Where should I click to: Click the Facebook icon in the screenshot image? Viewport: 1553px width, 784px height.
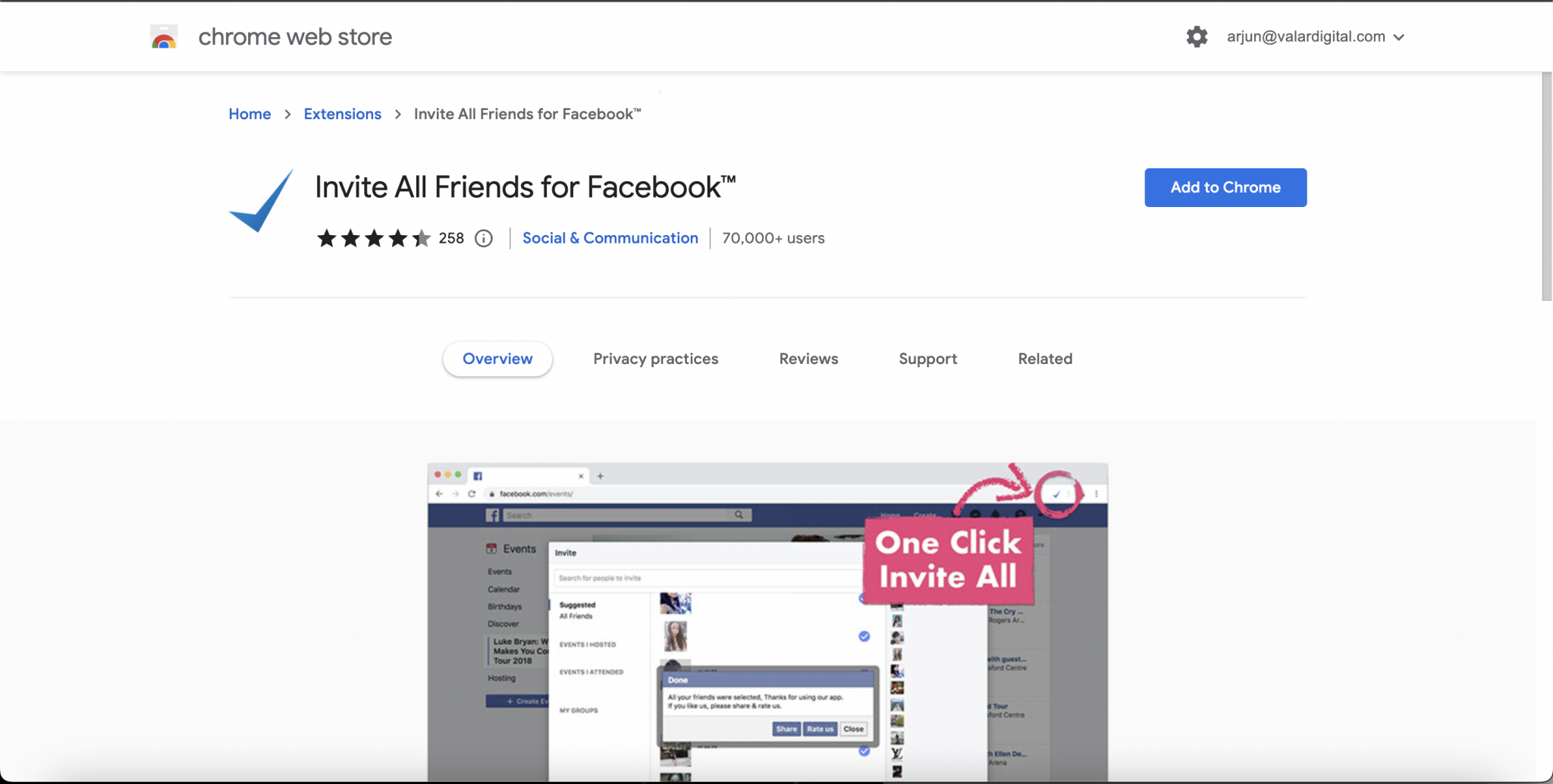[x=493, y=516]
